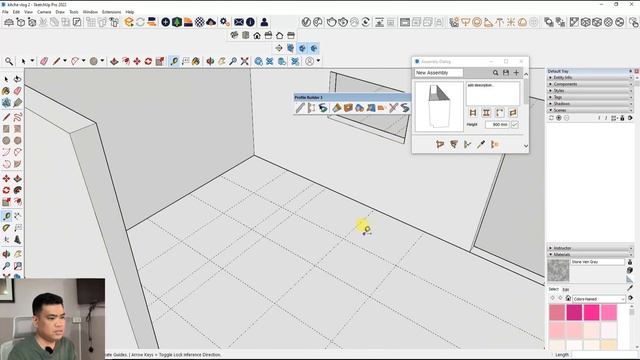Click the Search magnifier in top toolbar
Image resolution: width=640 pixels, height=360 pixels.
[x=9, y=61]
